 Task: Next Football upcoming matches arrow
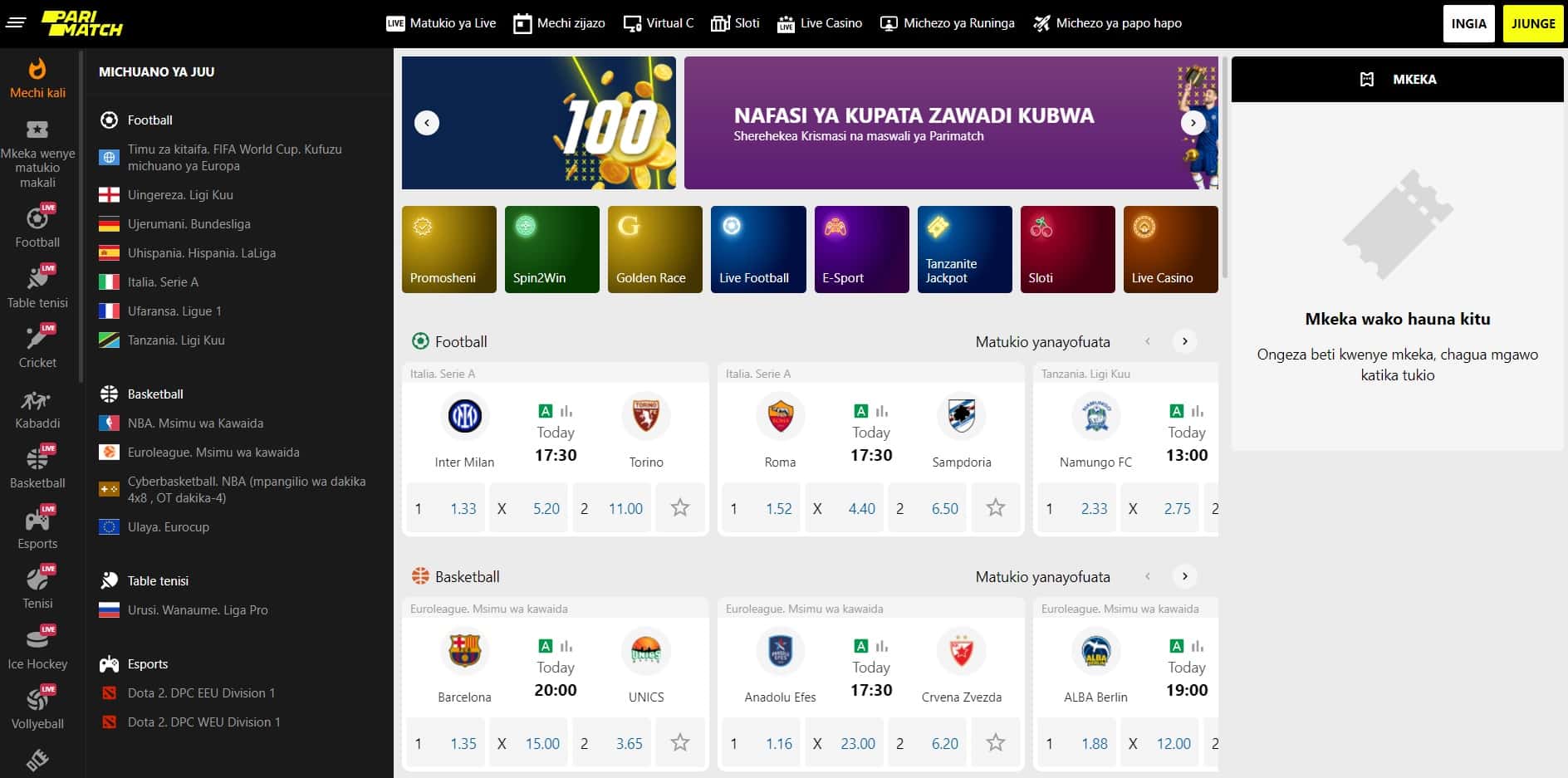click(1185, 341)
